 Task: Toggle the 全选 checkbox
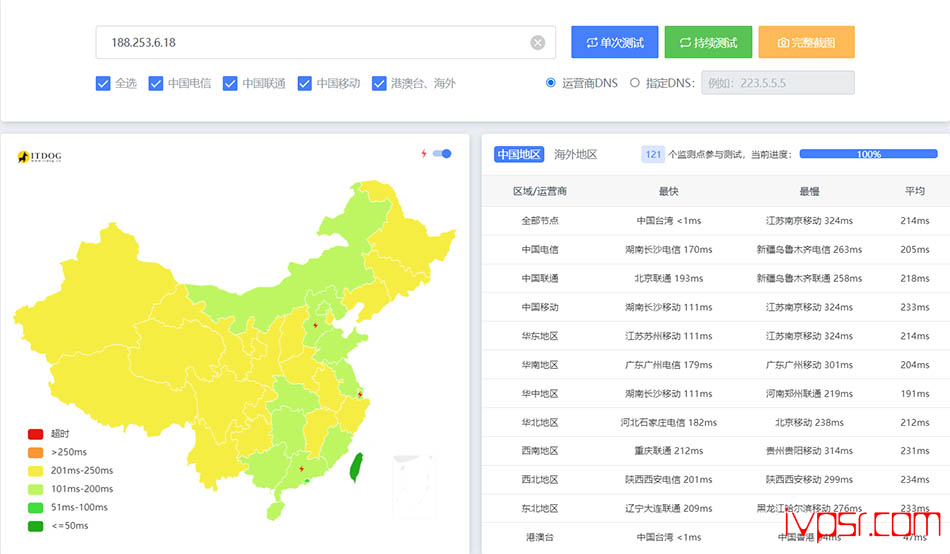pyautogui.click(x=103, y=83)
